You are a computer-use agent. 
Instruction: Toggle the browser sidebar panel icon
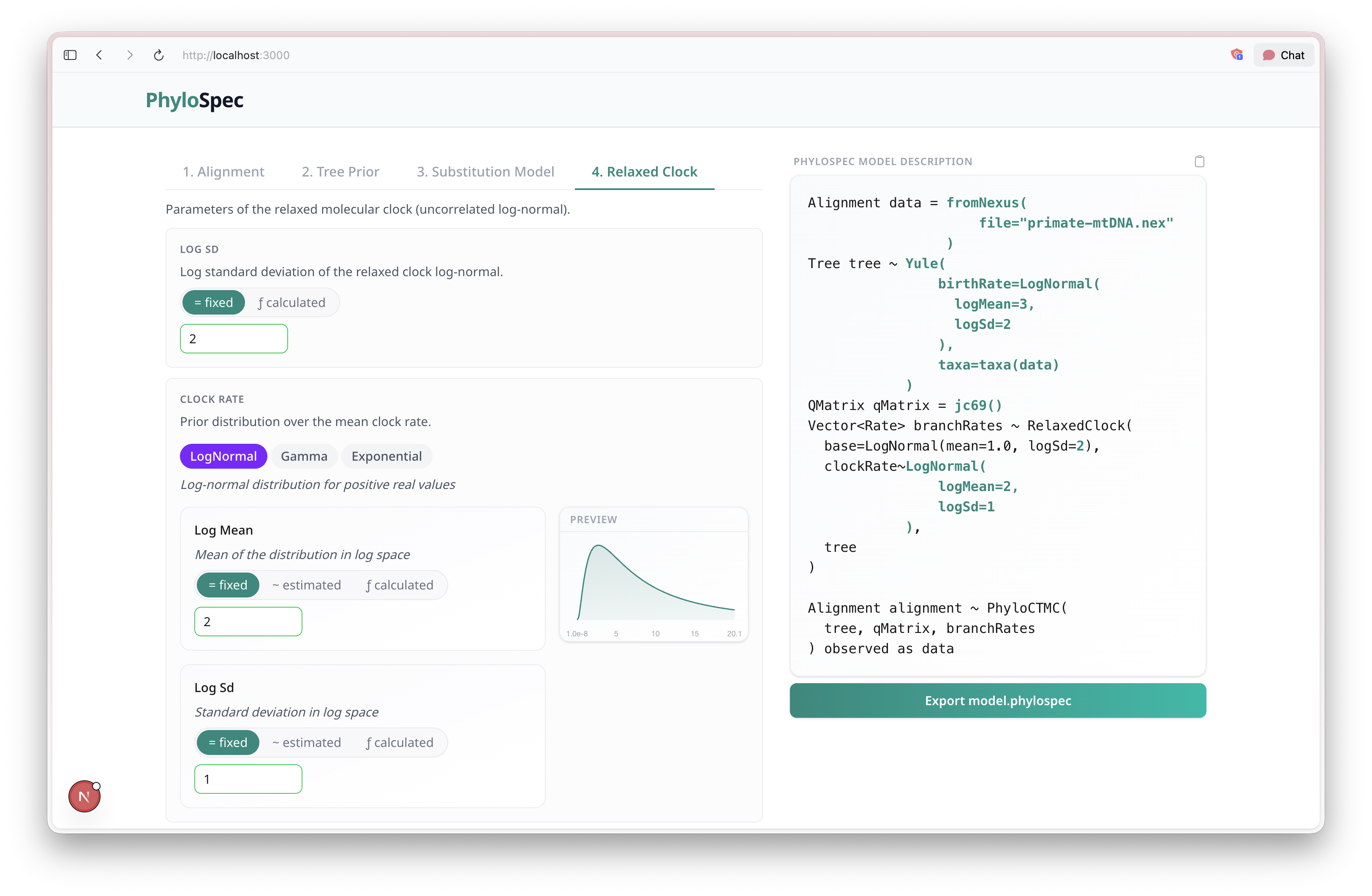click(70, 55)
